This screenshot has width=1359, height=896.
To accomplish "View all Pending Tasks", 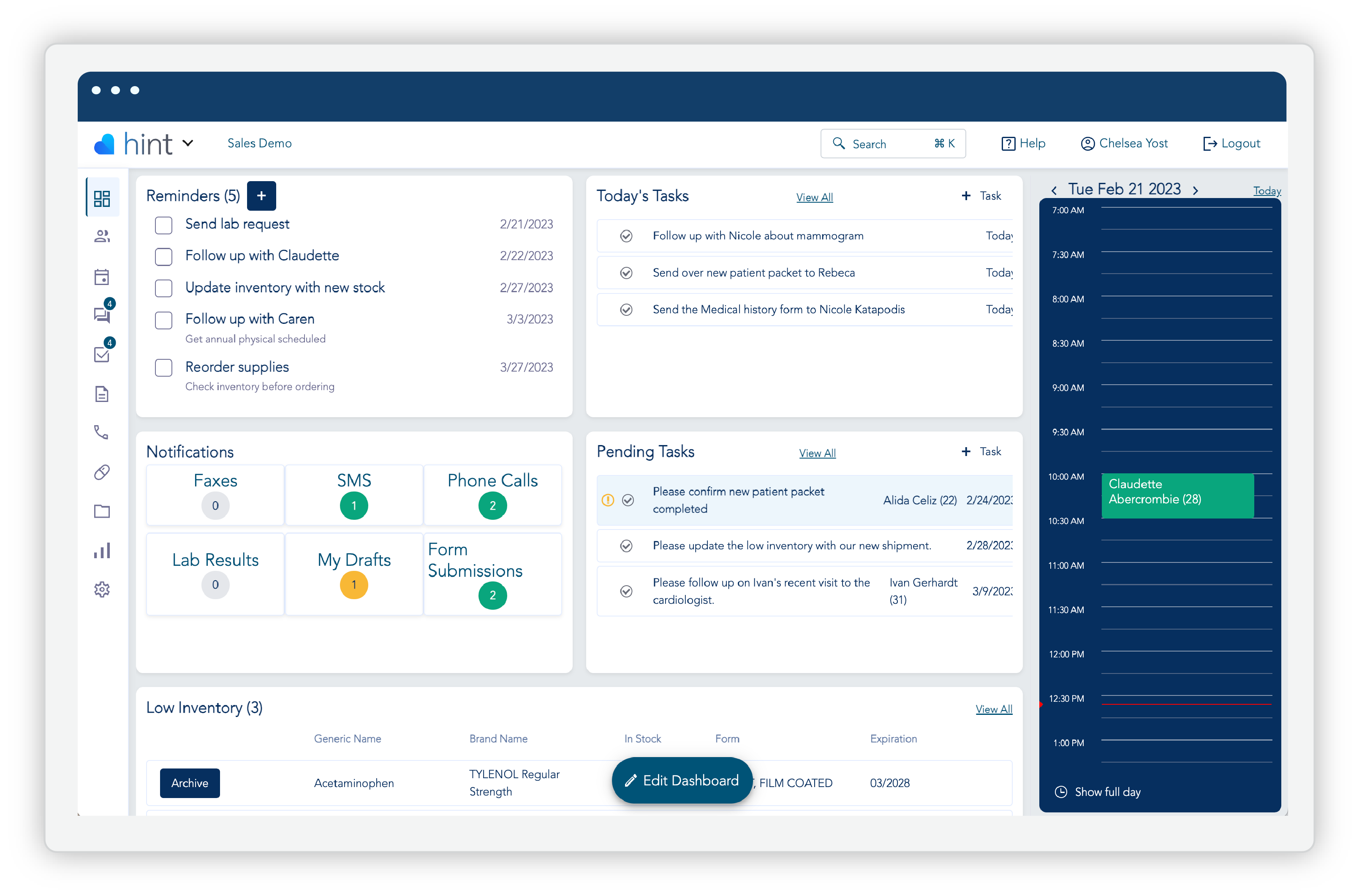I will (x=817, y=453).
